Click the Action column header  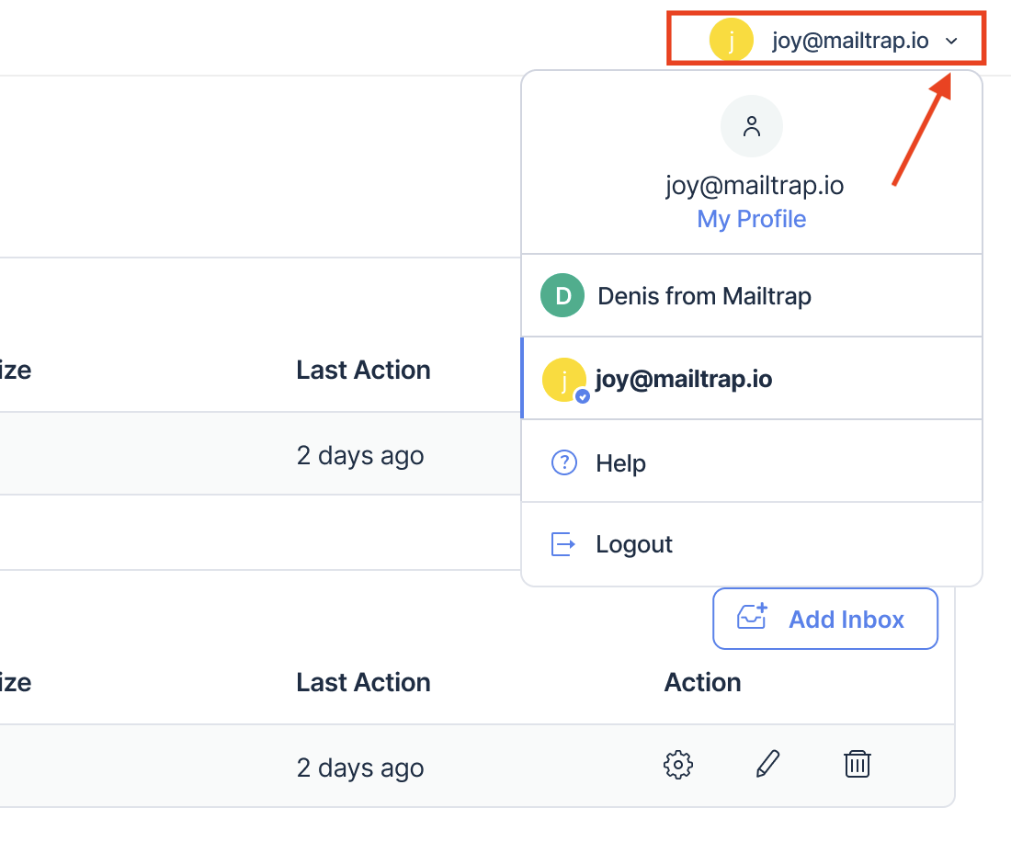coord(703,682)
